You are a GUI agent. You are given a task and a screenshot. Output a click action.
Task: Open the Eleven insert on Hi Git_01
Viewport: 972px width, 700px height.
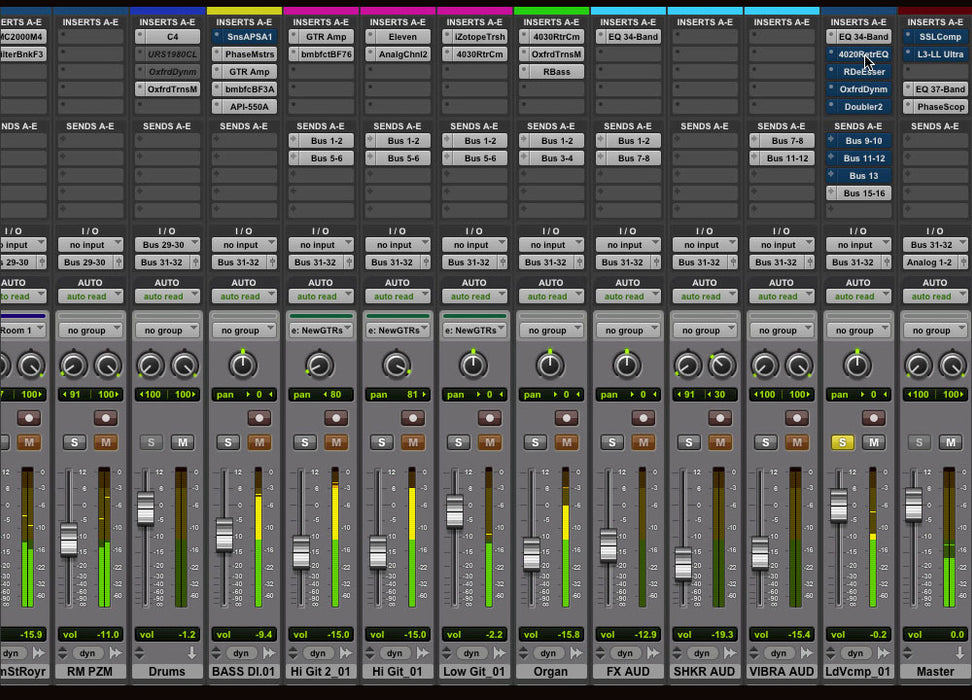[x=397, y=37]
